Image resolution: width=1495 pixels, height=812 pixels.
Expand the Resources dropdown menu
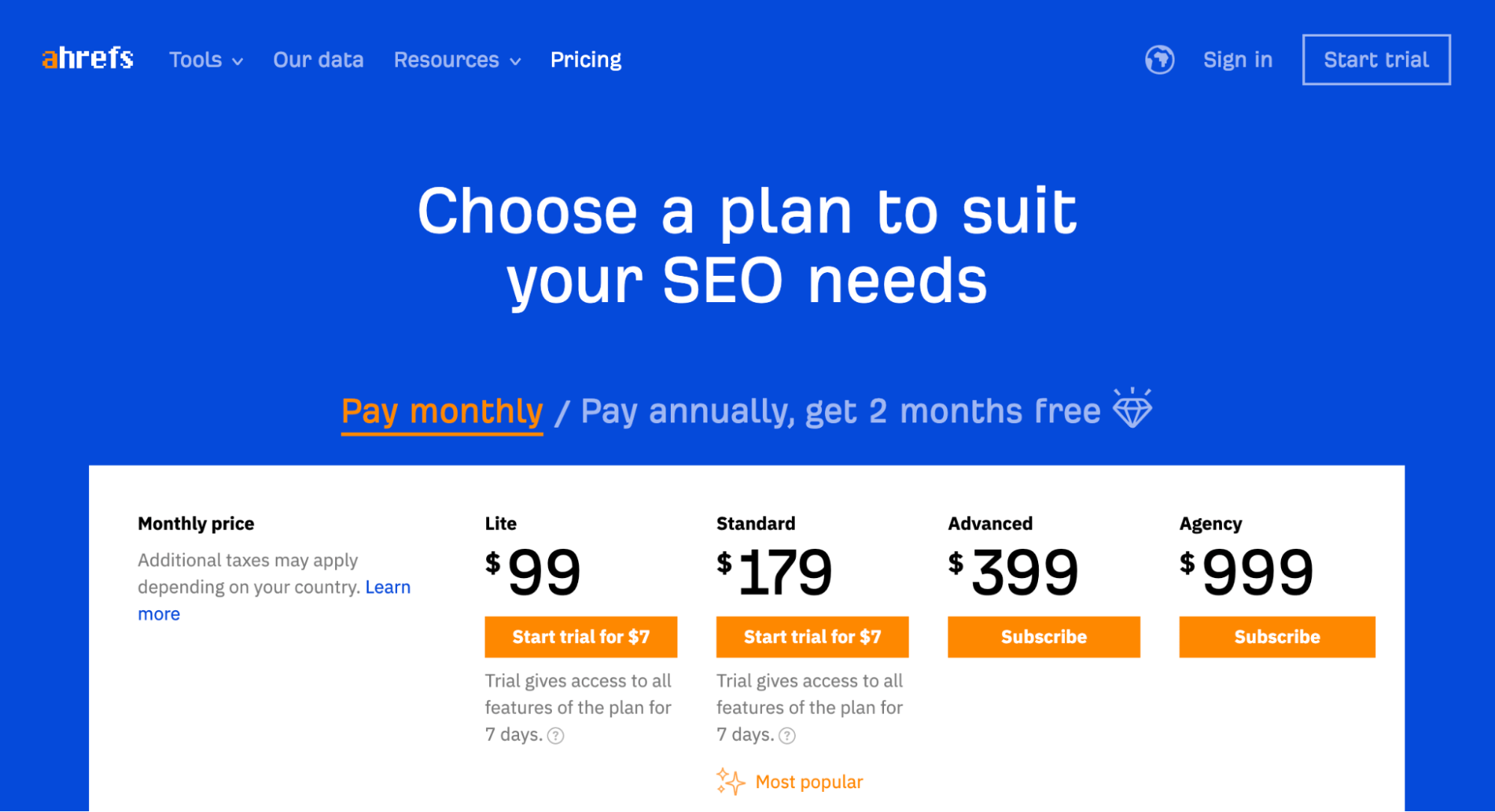tap(457, 60)
